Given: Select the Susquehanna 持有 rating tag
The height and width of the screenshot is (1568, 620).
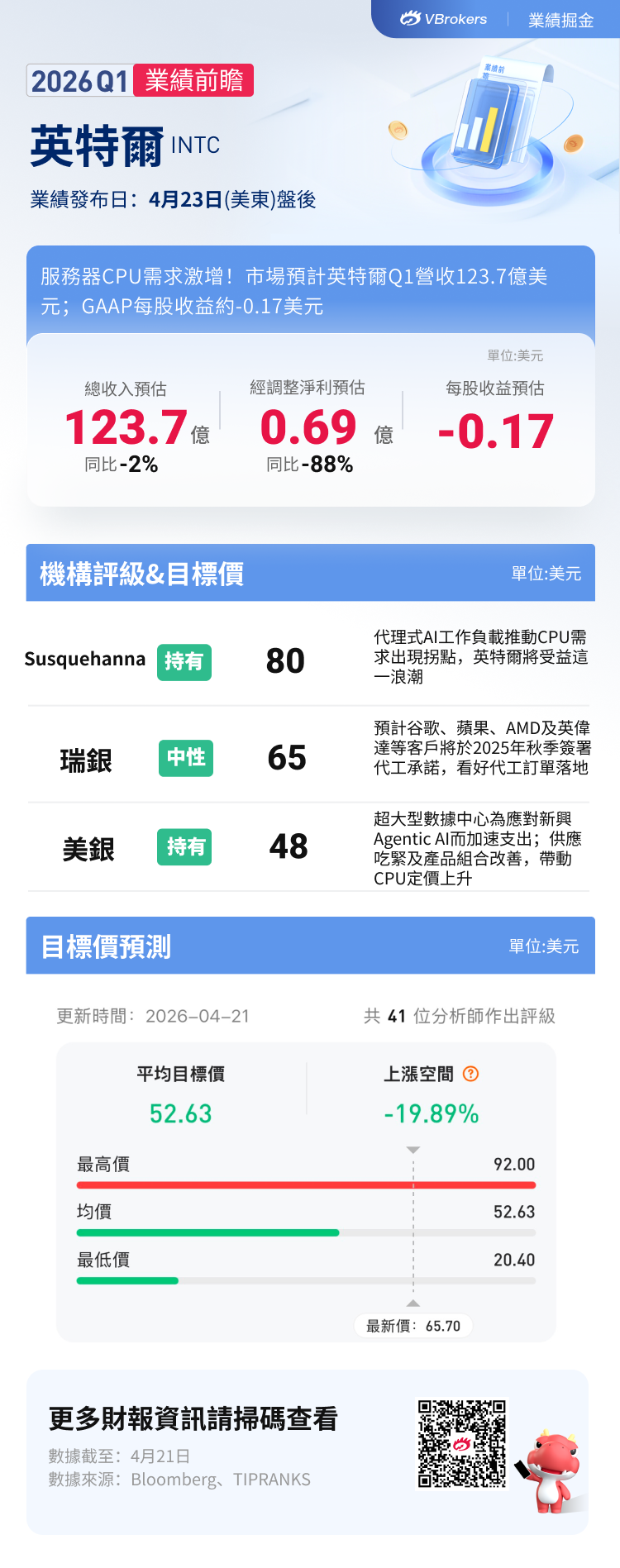Looking at the screenshot, I should [x=184, y=662].
